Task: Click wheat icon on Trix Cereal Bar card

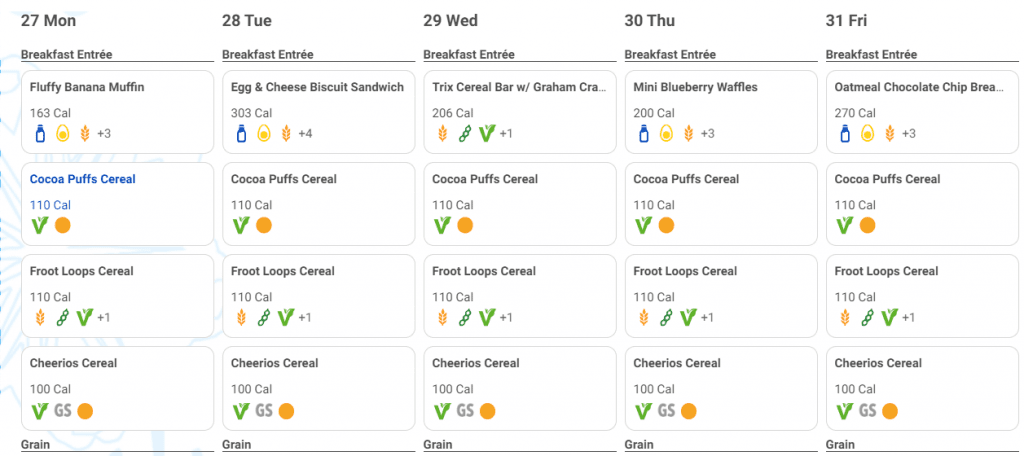Action: tap(443, 134)
